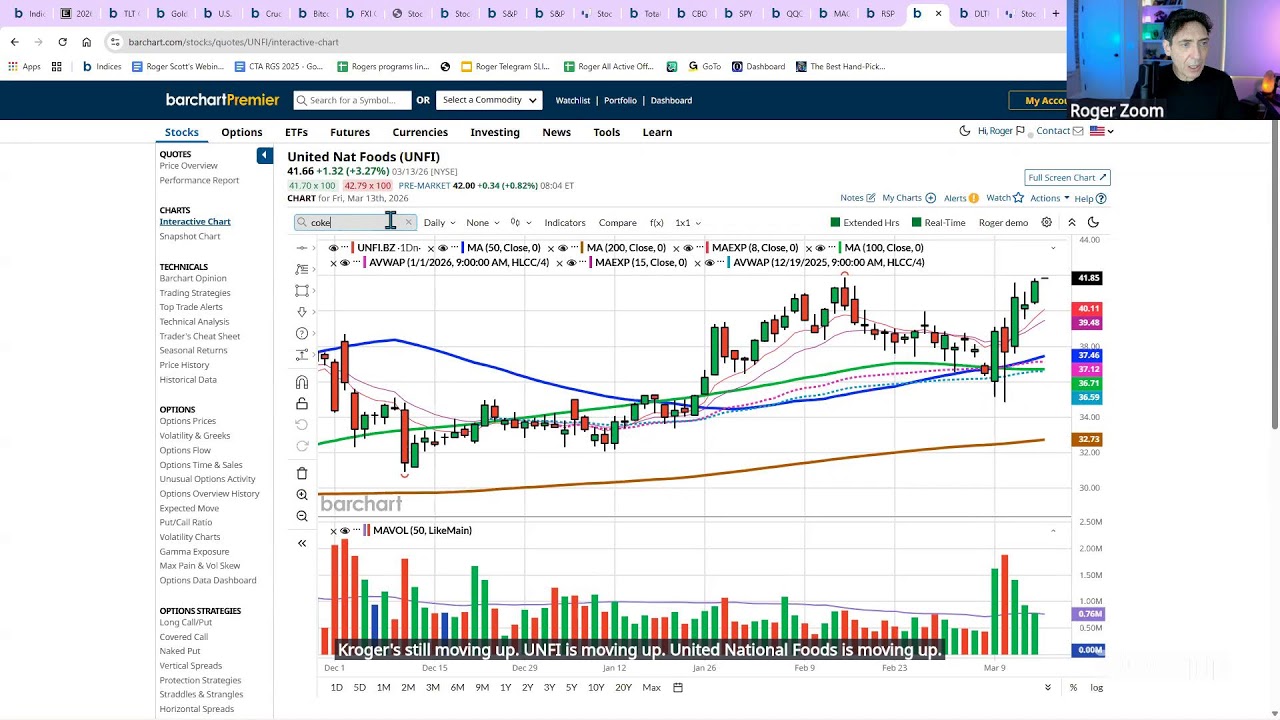This screenshot has height=720, width=1280.
Task: Zoom out of the chart
Action: coord(302,516)
